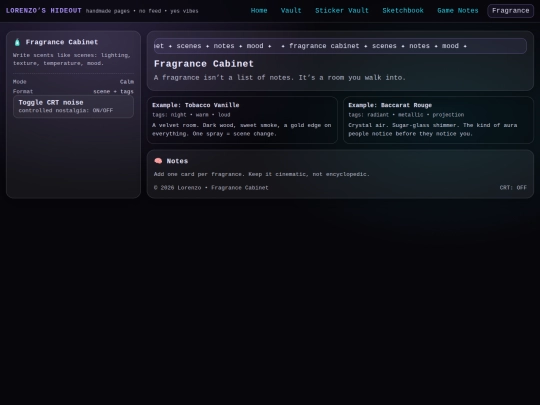540x405 pixels.
Task: Click 'tags: radiant • metallic • projection' line
Action: [x=406, y=115]
